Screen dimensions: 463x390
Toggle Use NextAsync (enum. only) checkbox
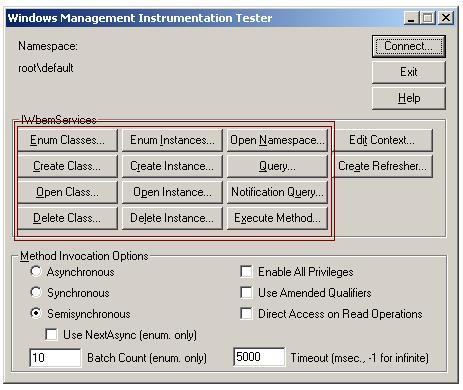51,334
